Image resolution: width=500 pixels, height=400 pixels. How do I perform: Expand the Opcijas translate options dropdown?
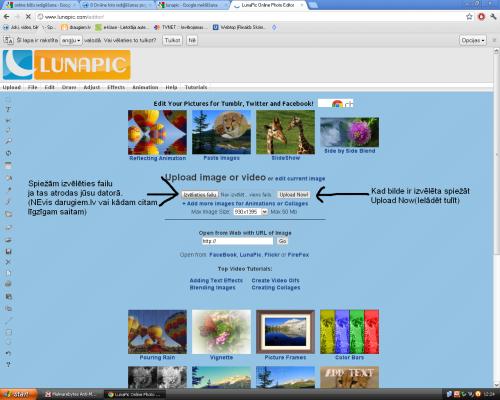pos(473,40)
